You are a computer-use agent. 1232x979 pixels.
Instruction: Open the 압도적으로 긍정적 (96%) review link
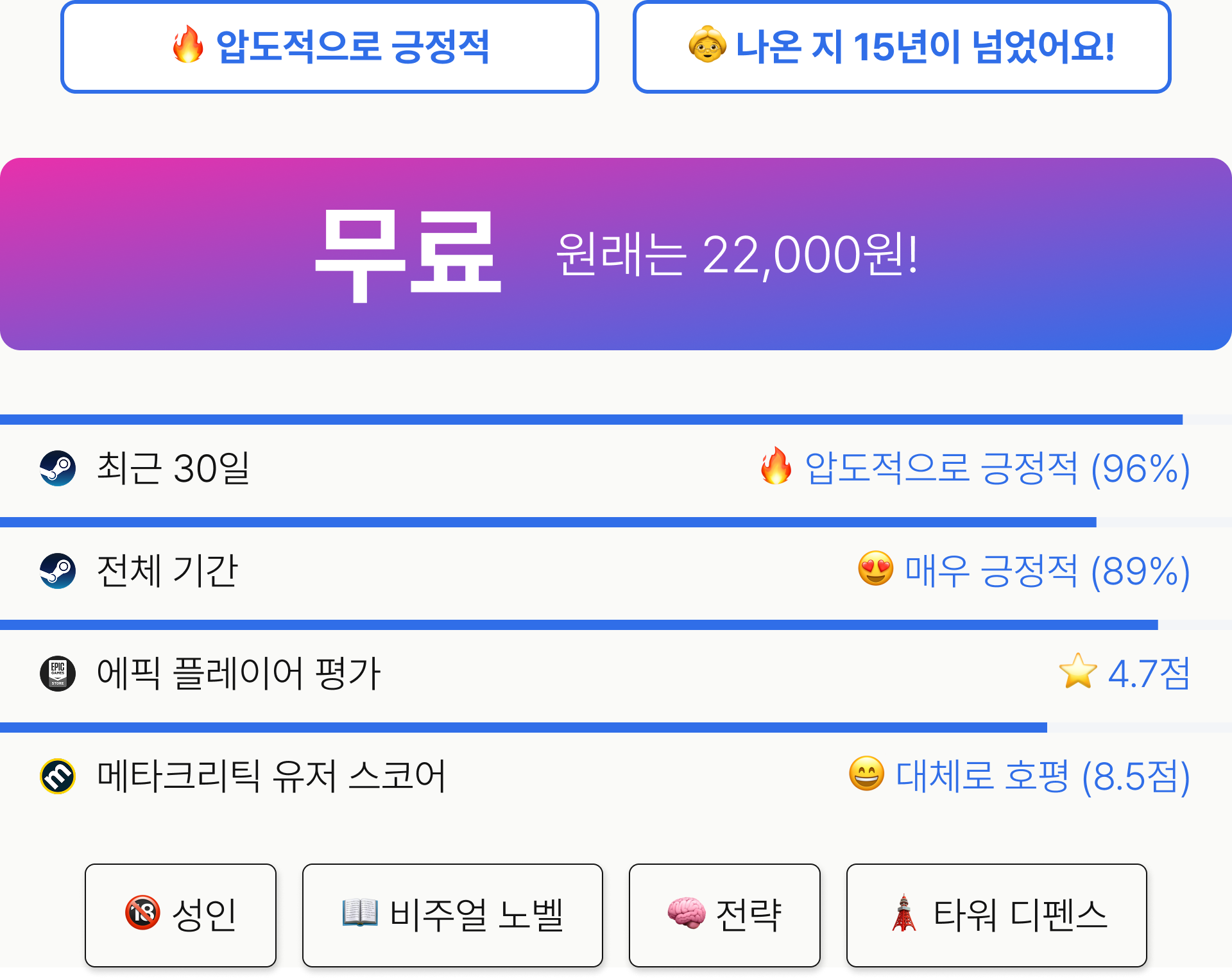pyautogui.click(x=998, y=468)
